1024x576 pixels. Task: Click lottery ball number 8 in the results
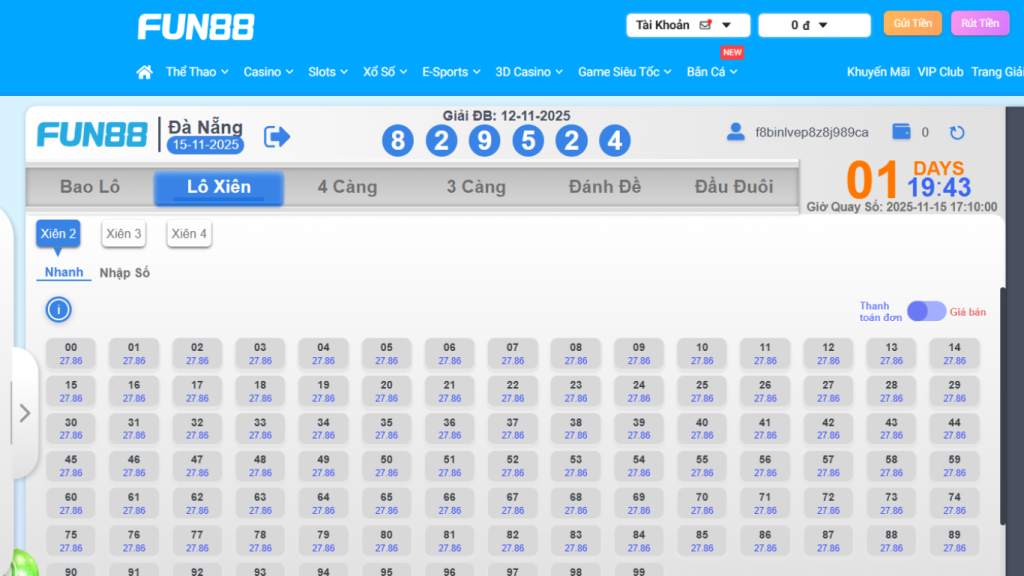(x=397, y=141)
